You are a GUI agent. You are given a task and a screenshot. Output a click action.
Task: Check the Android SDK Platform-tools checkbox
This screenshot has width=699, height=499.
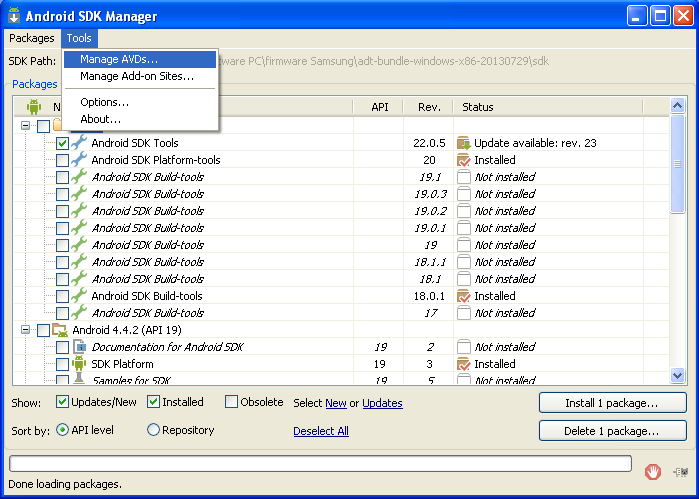62,160
